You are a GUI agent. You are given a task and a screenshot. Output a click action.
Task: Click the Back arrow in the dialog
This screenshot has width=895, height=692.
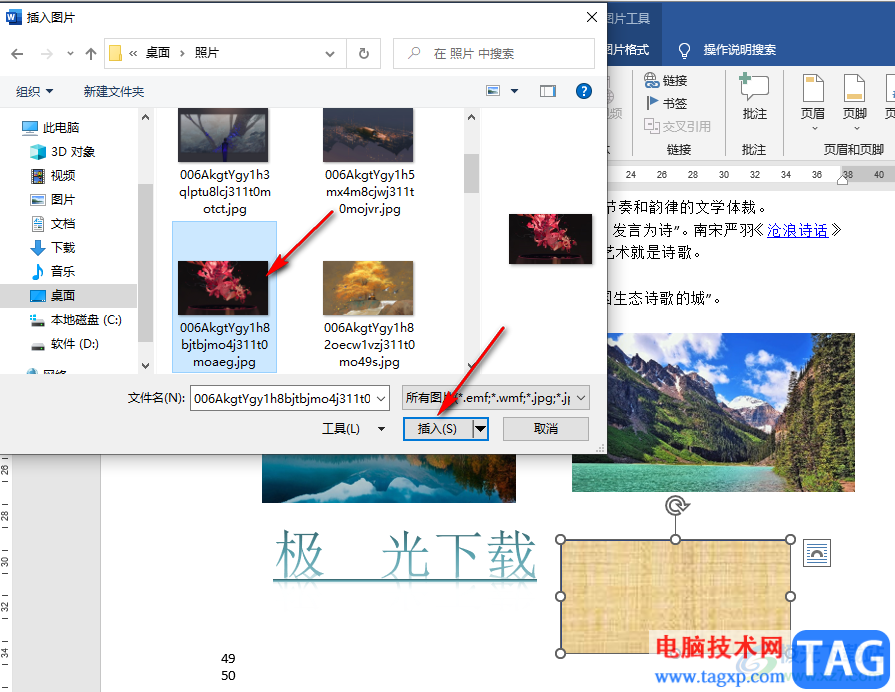click(17, 54)
